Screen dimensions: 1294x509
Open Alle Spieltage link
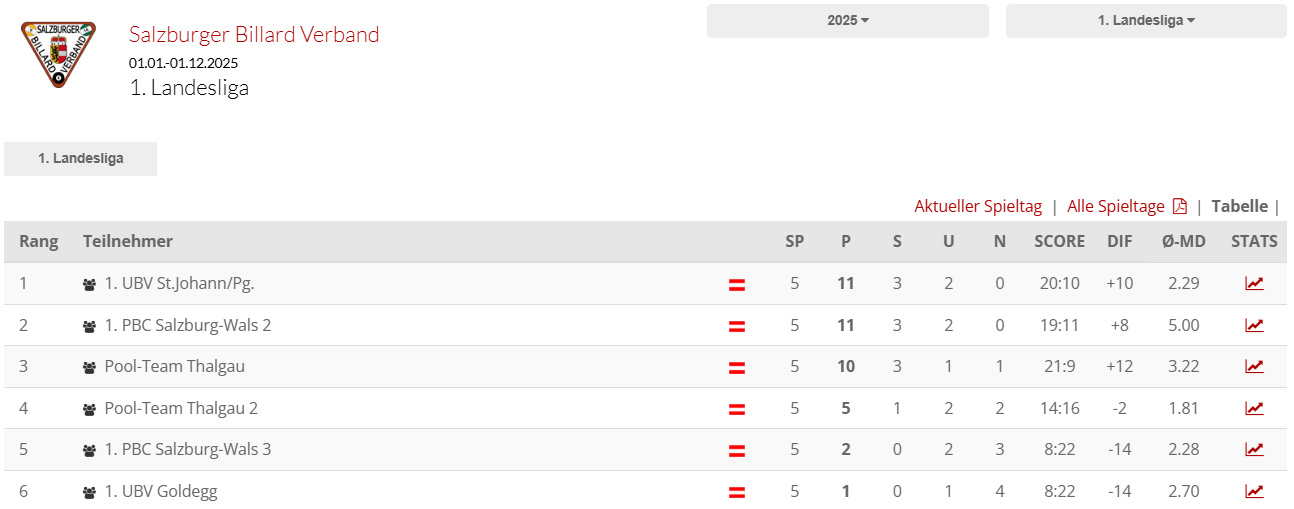pos(1116,206)
